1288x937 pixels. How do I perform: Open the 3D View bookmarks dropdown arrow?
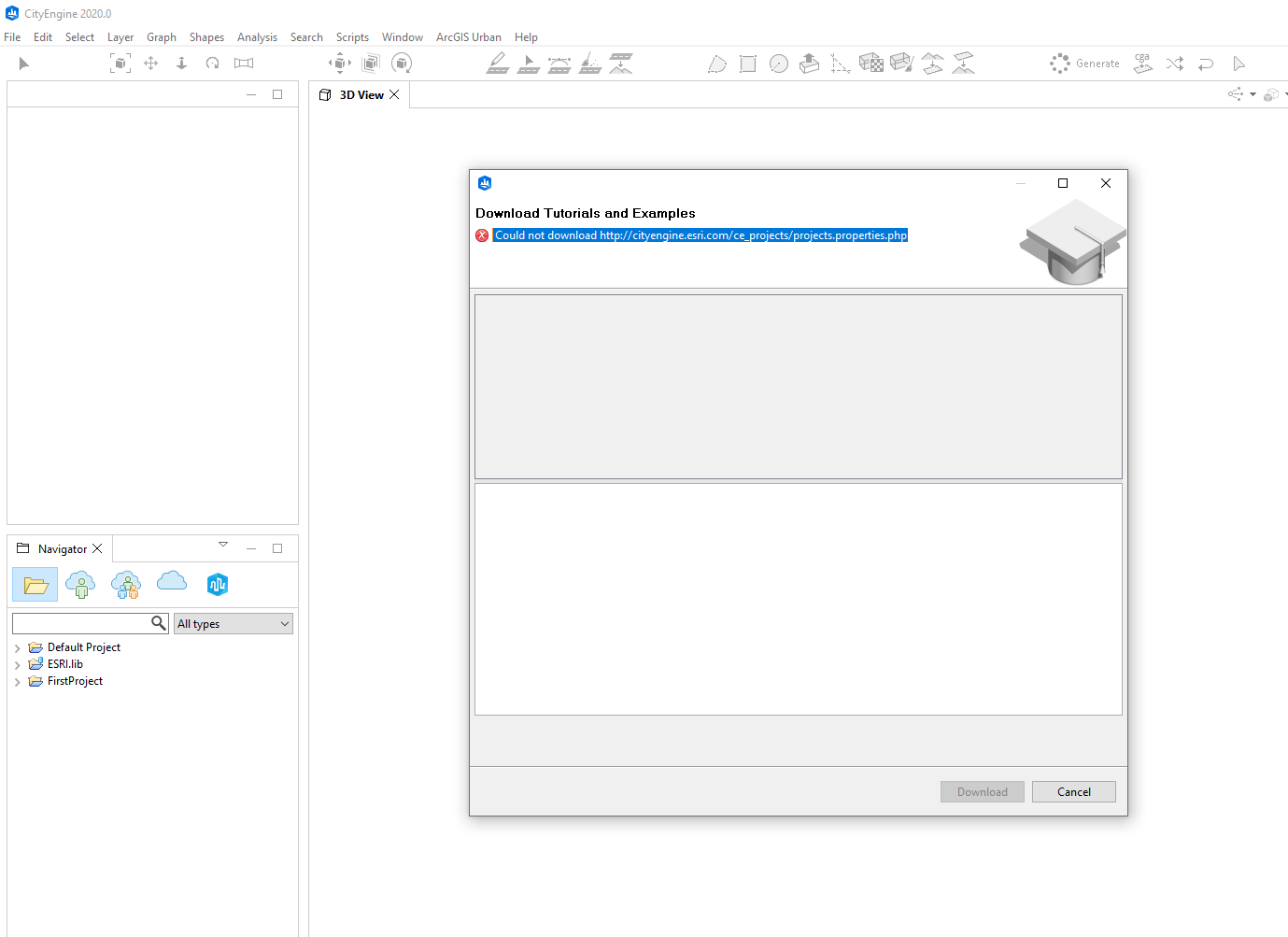1253,94
